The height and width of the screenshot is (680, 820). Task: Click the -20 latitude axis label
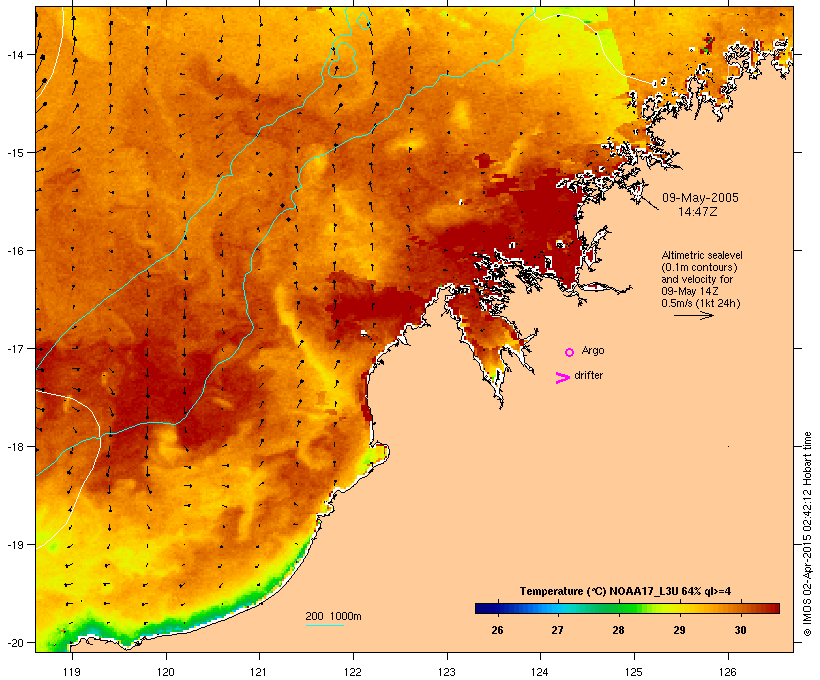click(x=15, y=643)
